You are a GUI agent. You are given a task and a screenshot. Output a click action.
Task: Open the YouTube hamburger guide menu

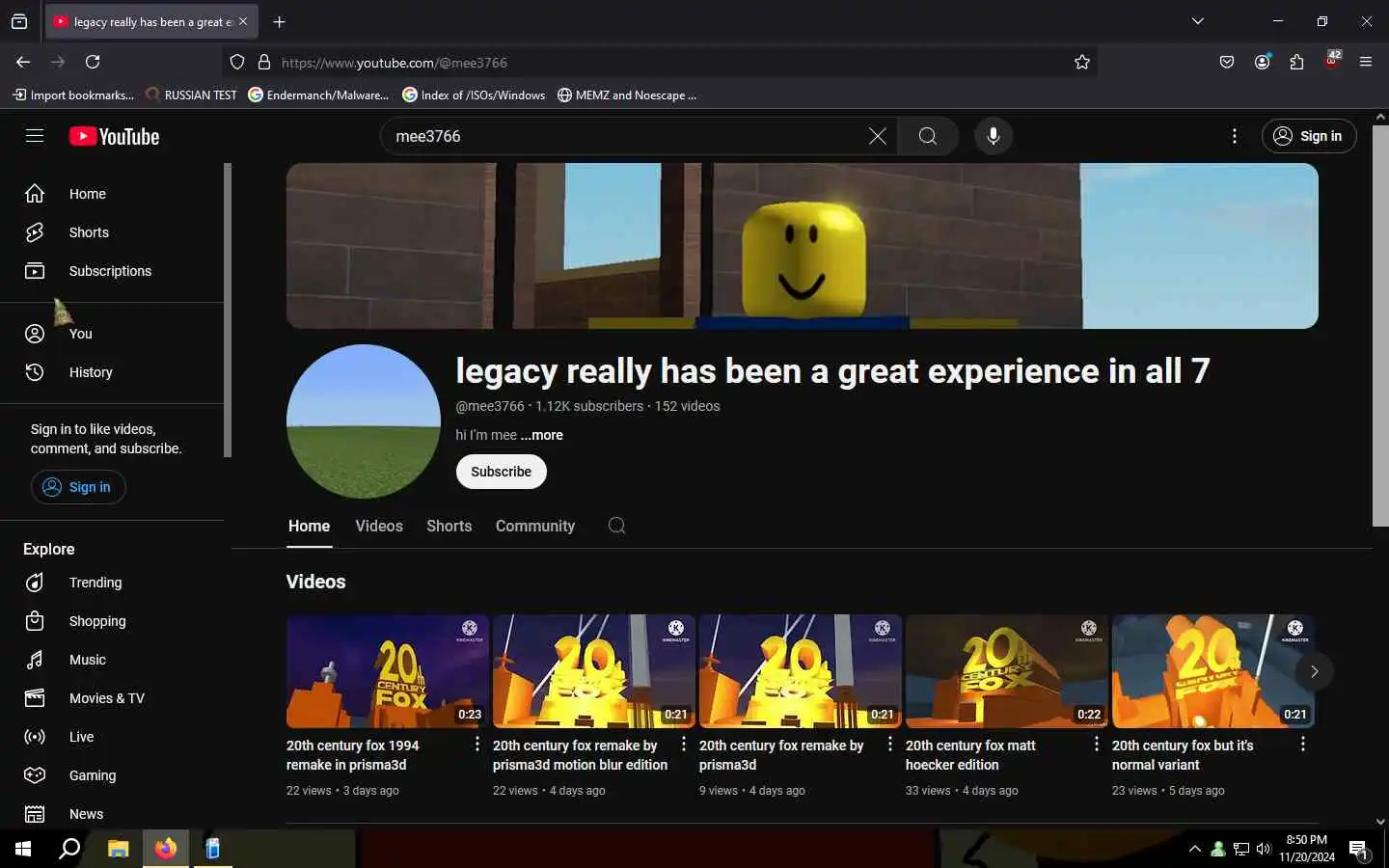(x=35, y=136)
